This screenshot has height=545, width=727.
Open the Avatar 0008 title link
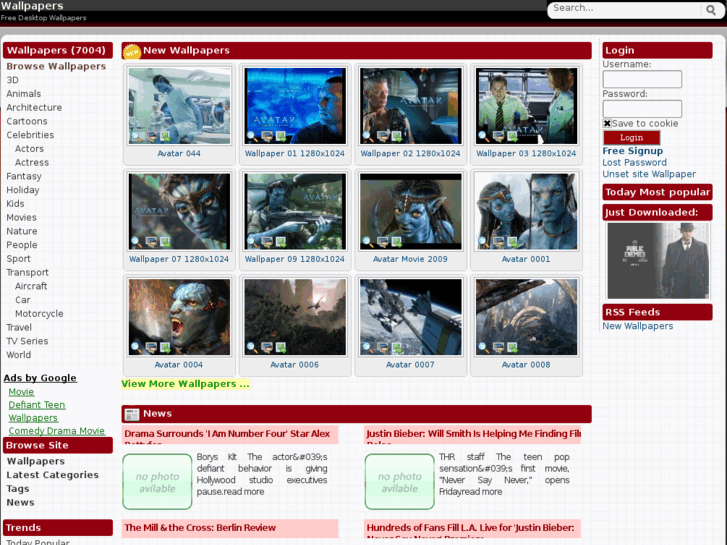point(526,365)
